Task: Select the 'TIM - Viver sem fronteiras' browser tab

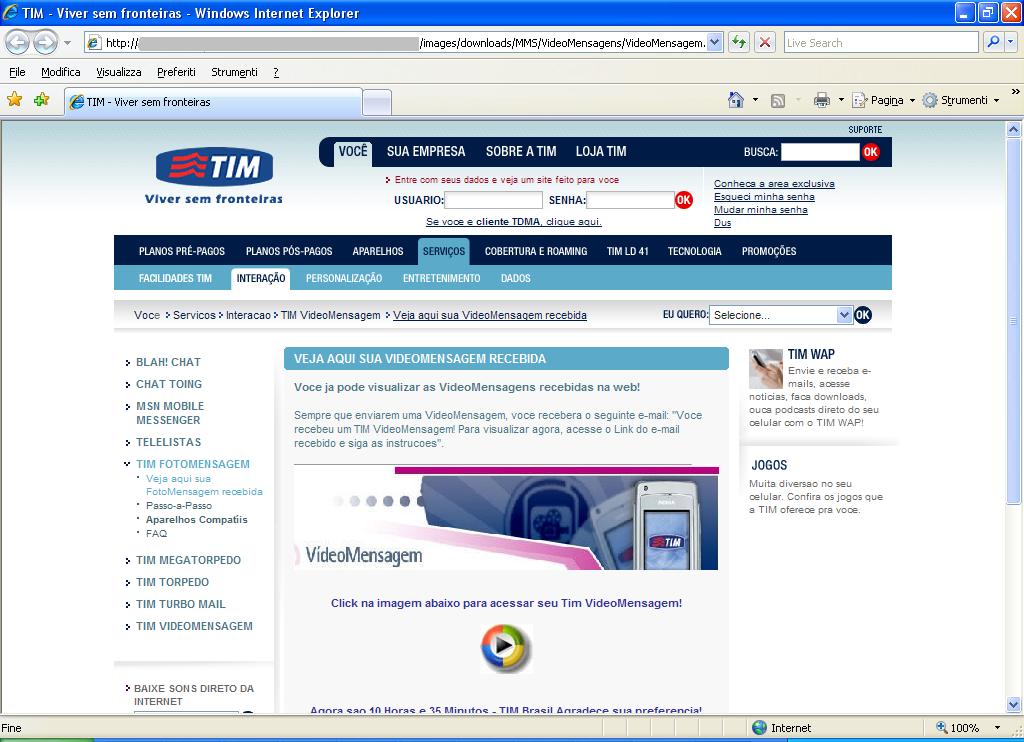Action: [213, 102]
